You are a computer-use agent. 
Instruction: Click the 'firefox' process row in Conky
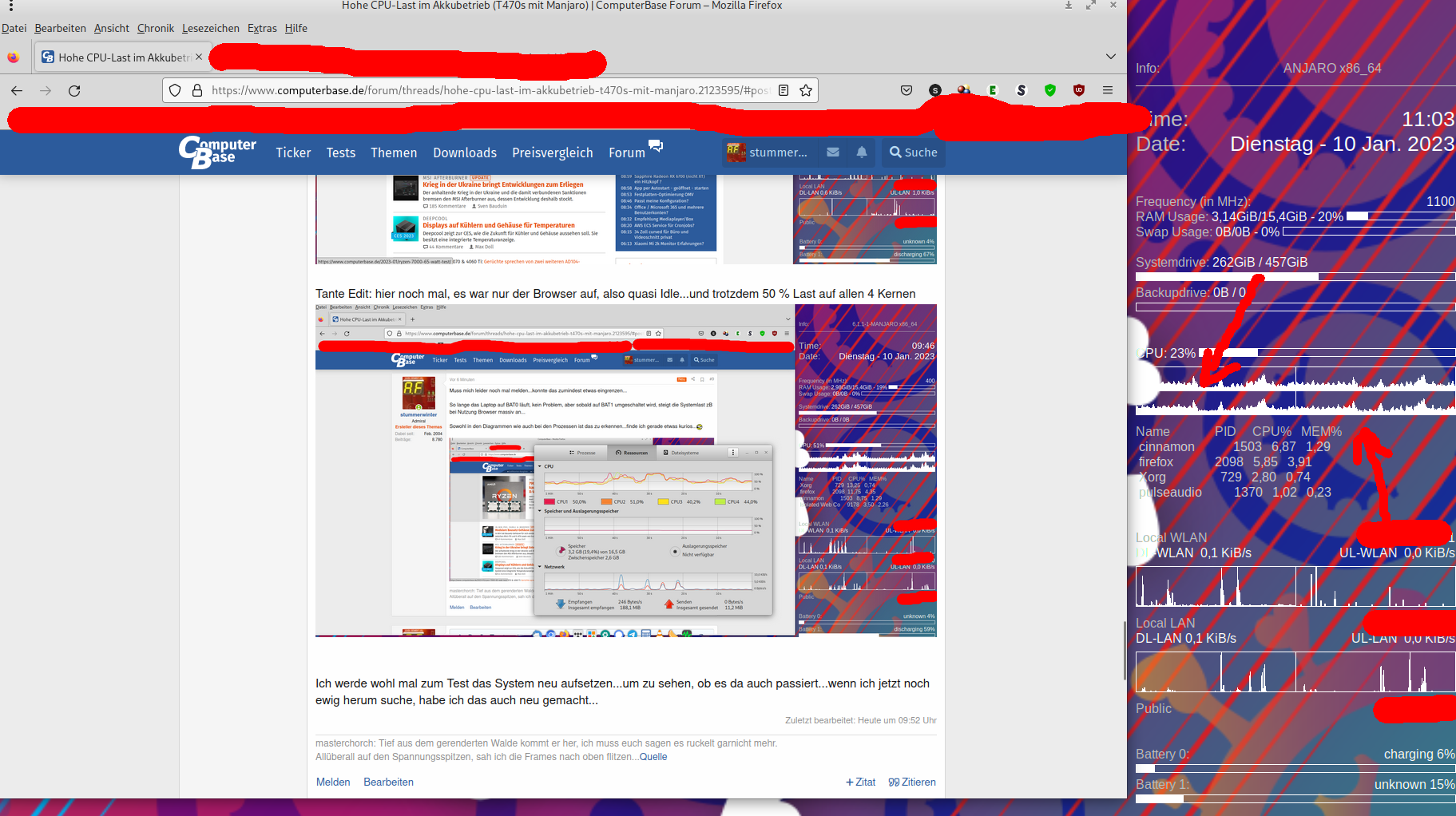1224,461
